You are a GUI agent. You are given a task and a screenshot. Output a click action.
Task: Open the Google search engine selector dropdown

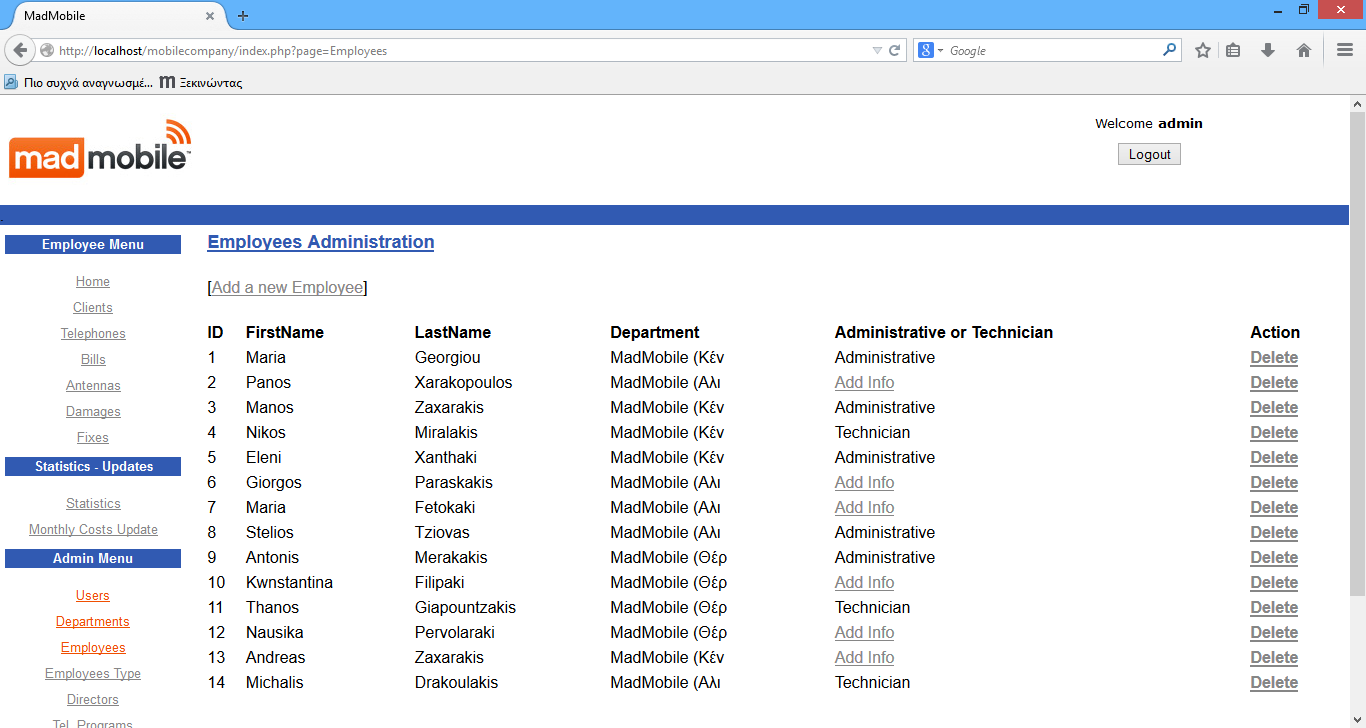tap(930, 50)
